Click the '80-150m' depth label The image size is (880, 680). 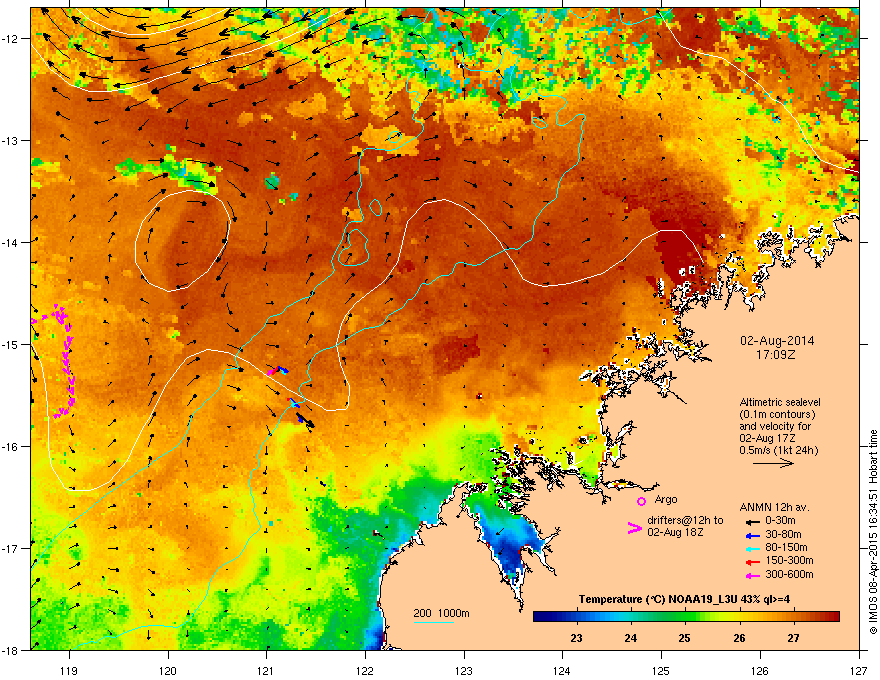click(x=786, y=547)
